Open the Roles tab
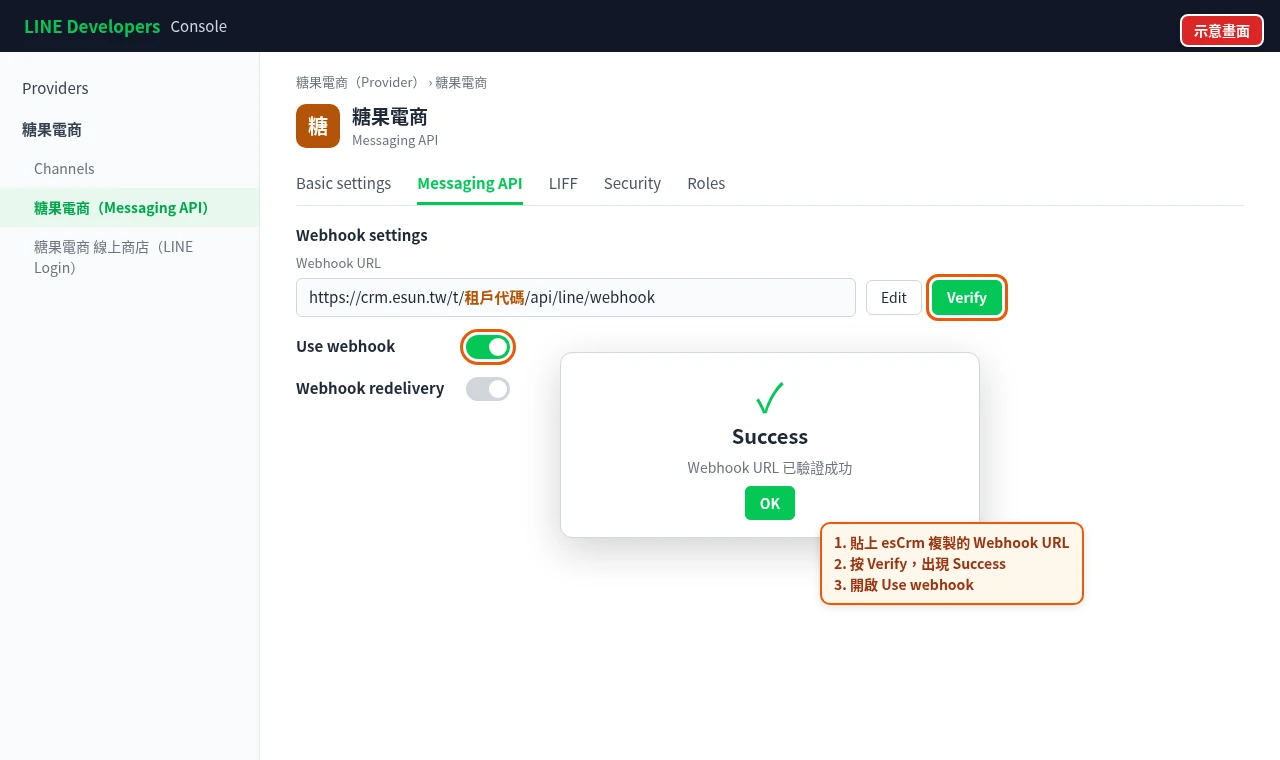Image resolution: width=1280 pixels, height=760 pixels. [x=706, y=184]
